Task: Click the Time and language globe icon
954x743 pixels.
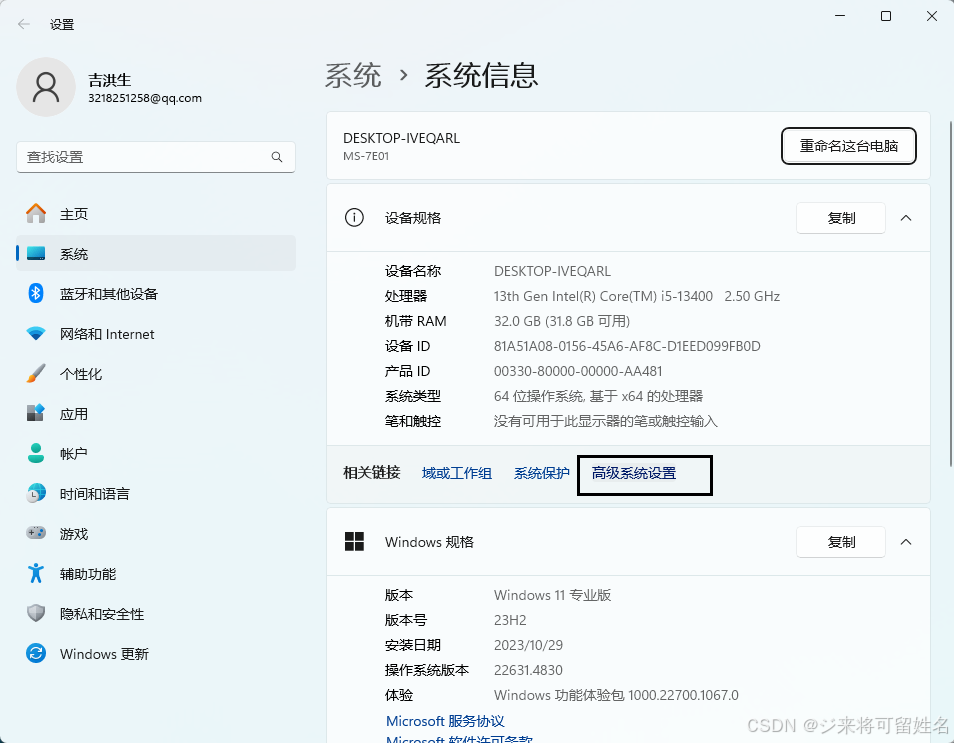Action: tap(36, 493)
